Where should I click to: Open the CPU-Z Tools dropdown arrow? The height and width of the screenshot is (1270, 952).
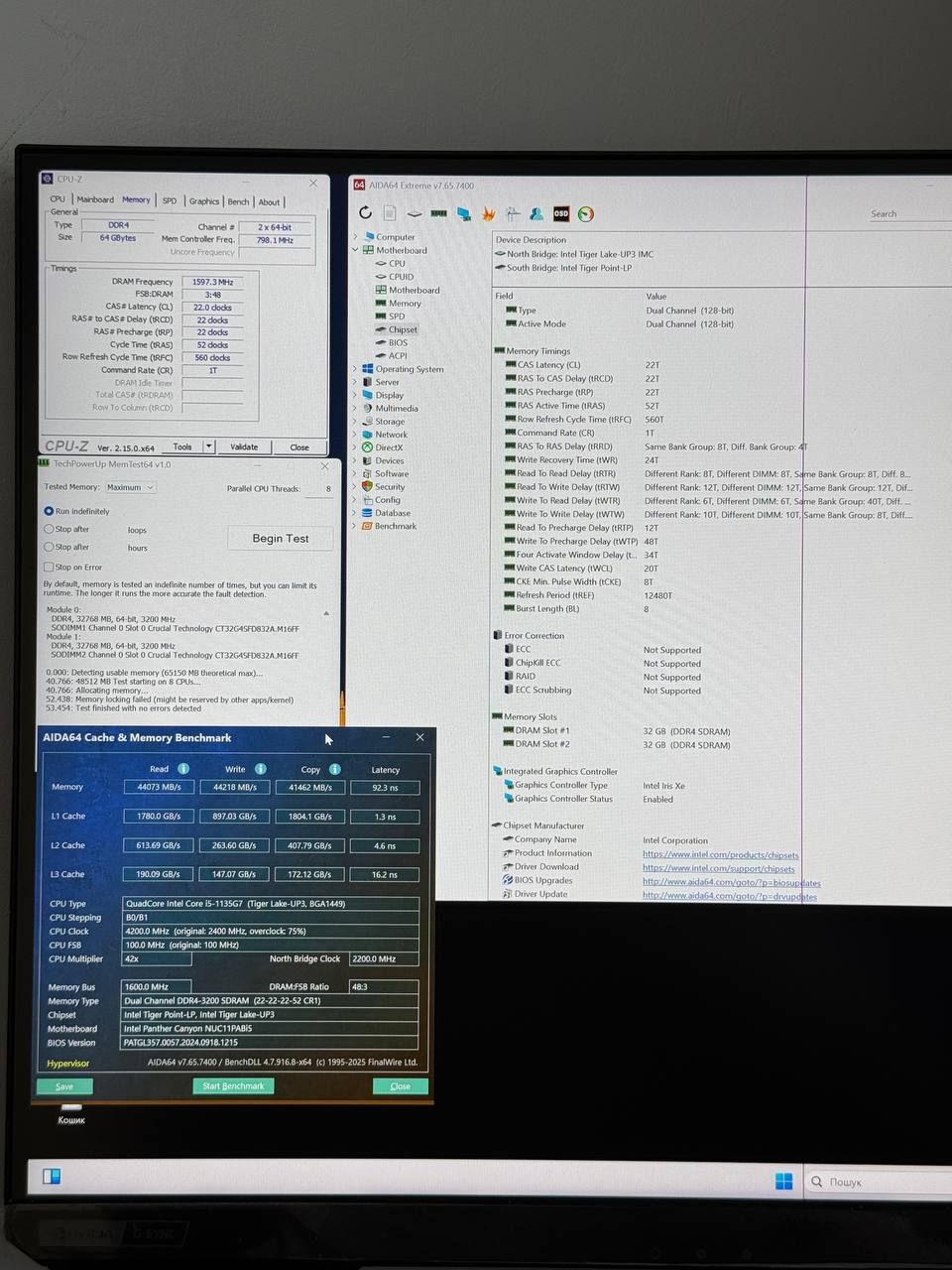[x=209, y=446]
